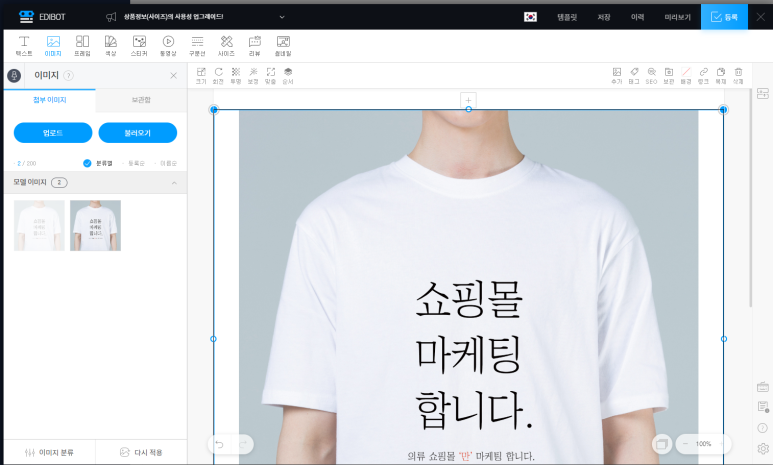This screenshot has width=773, height=465.
Task: Click the 100% zoom level indicator
Action: click(x=703, y=444)
